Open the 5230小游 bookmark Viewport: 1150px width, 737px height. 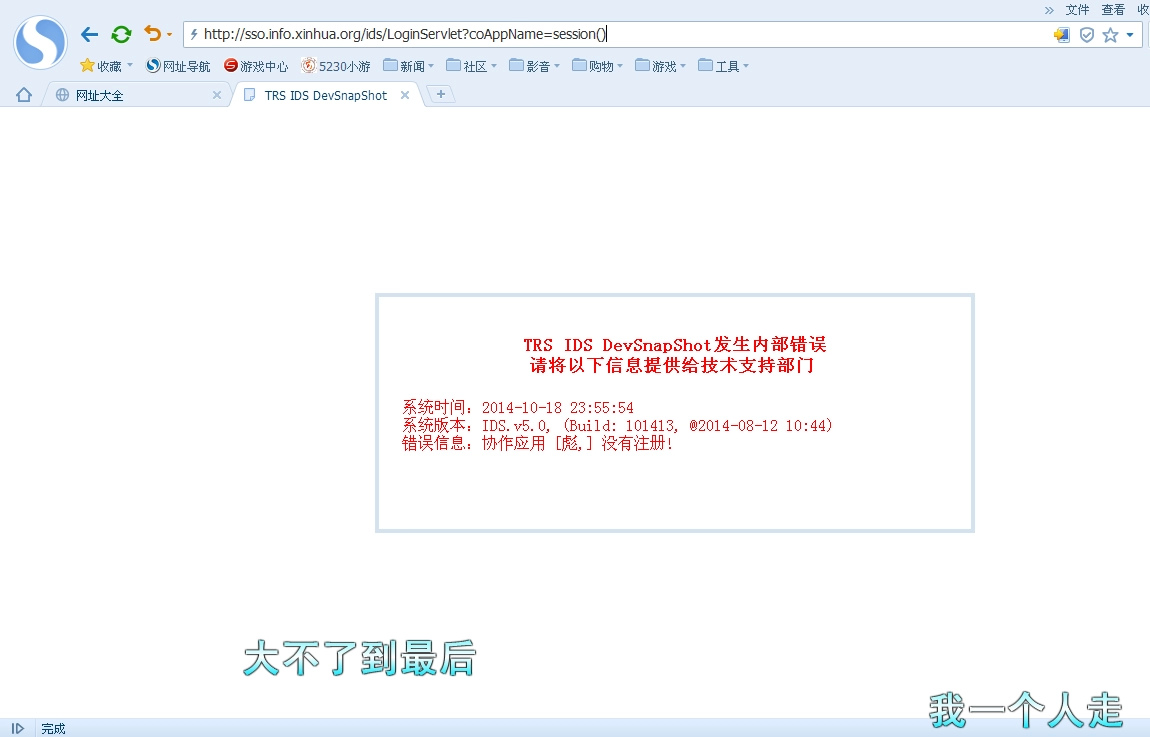[336, 66]
